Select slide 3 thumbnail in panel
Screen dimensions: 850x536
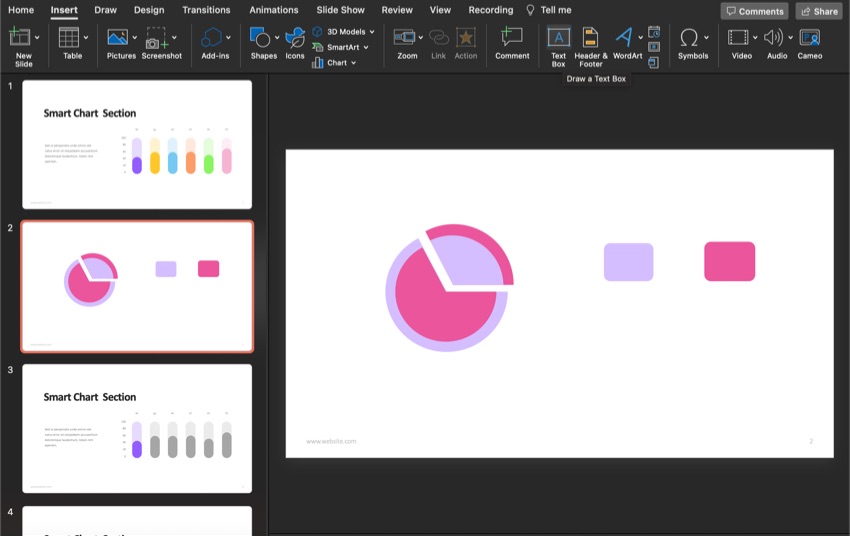pyautogui.click(x=137, y=428)
